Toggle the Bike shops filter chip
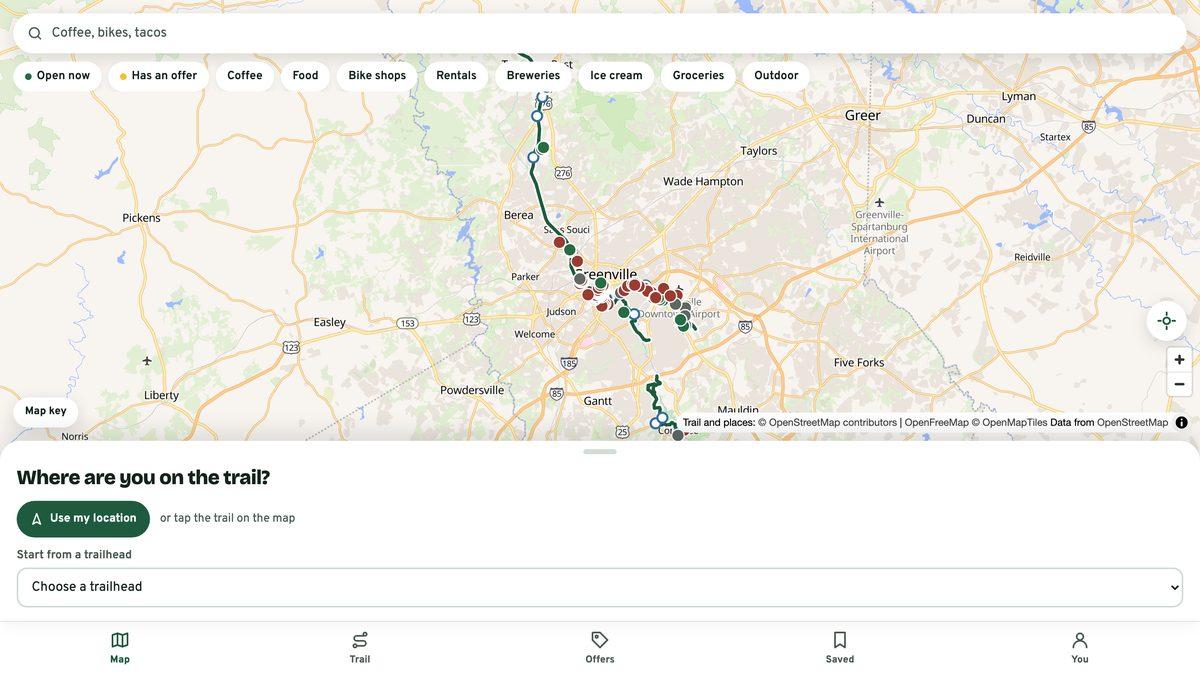1200x675 pixels. [x=377, y=76]
